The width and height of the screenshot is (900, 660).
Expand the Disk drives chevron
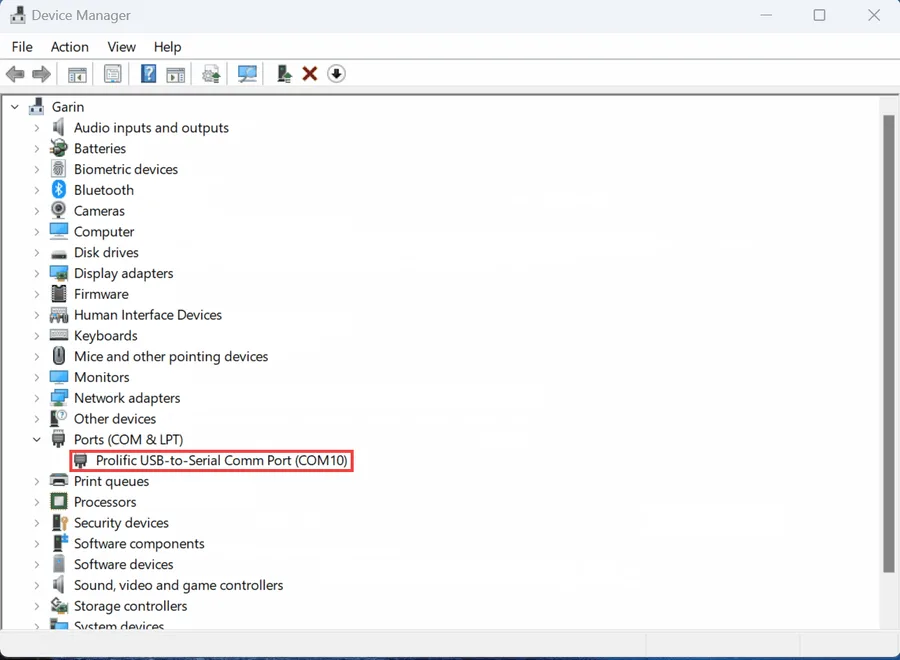click(37, 253)
